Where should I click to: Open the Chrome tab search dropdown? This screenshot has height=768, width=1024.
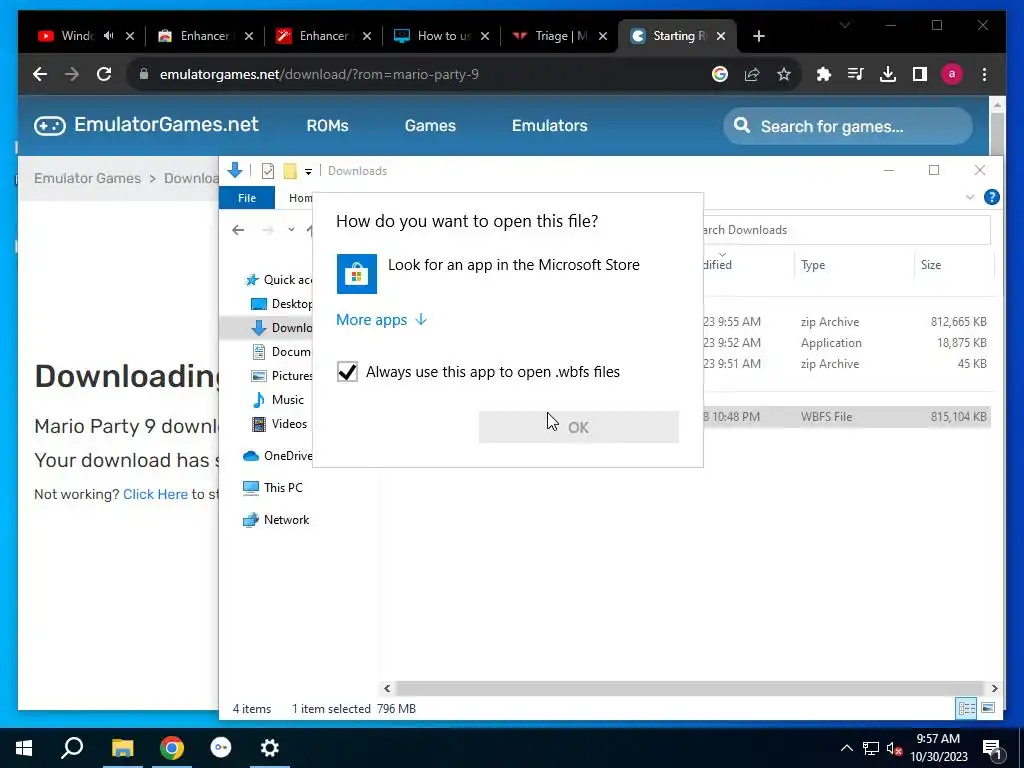(x=845, y=25)
